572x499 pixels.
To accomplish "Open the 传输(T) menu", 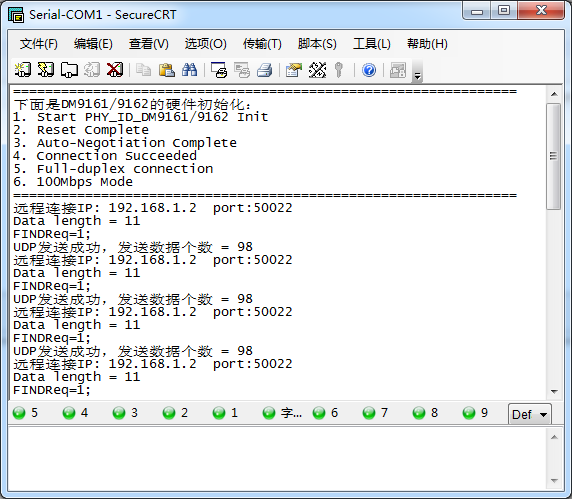I will click(x=262, y=44).
